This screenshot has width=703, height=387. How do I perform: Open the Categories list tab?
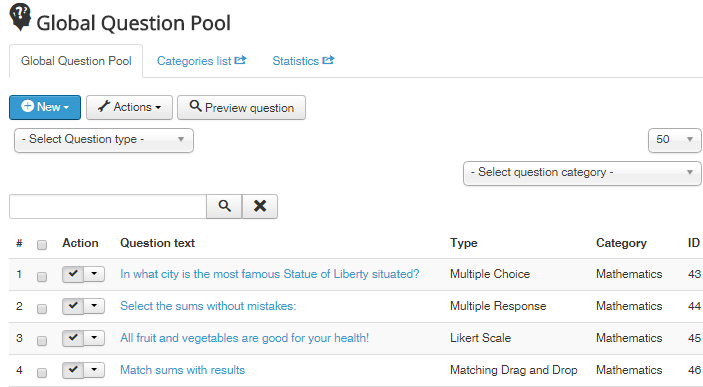201,61
